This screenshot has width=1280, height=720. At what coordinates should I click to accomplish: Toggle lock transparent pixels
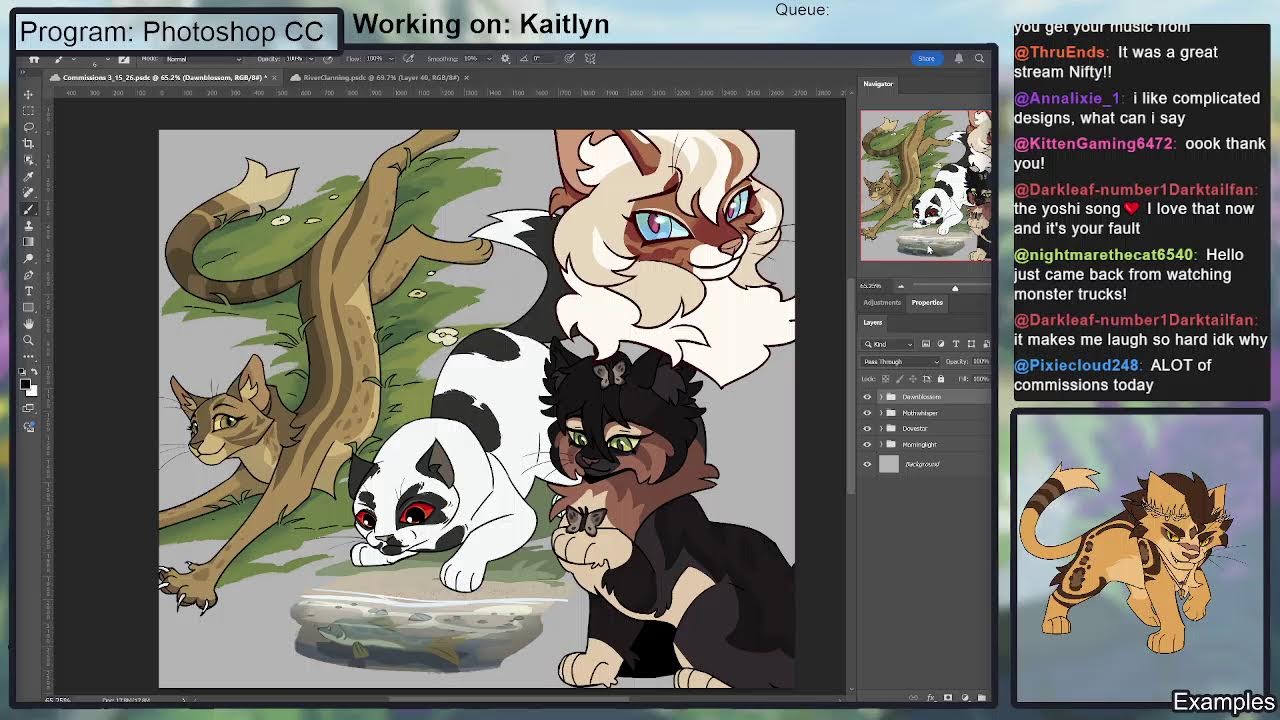pos(885,379)
